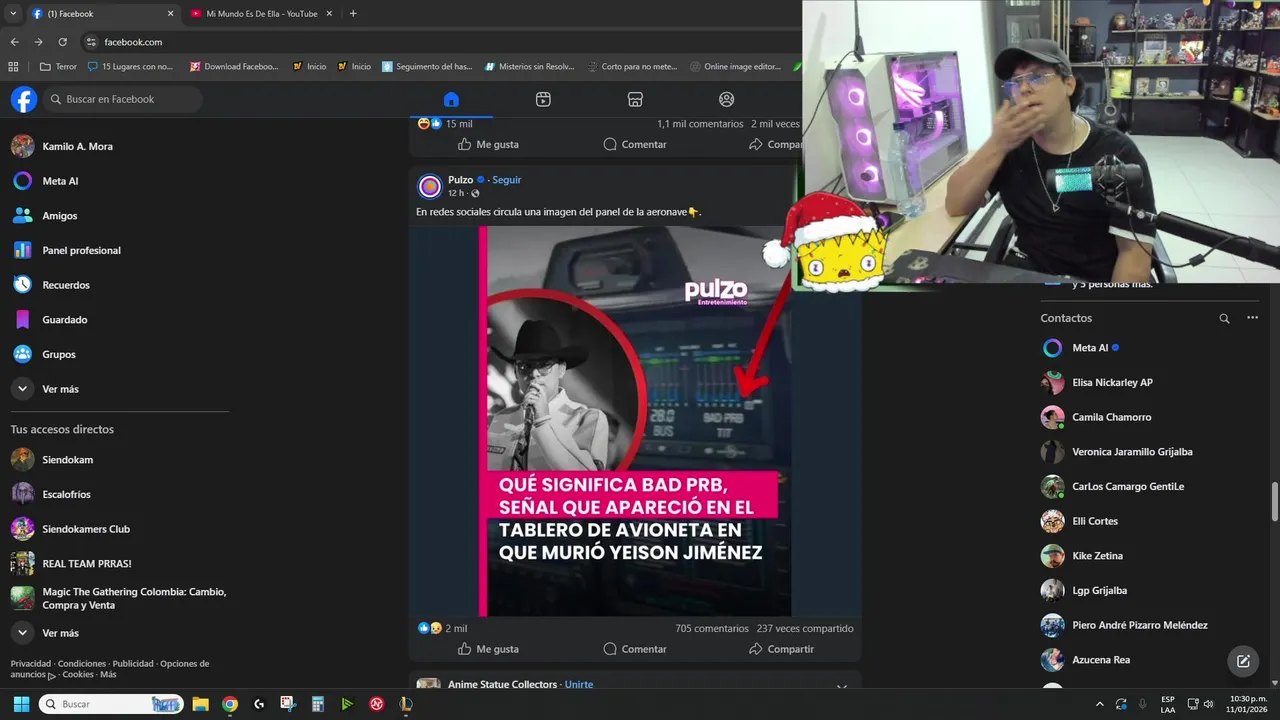Open Online image editor bookmark

click(x=735, y=67)
